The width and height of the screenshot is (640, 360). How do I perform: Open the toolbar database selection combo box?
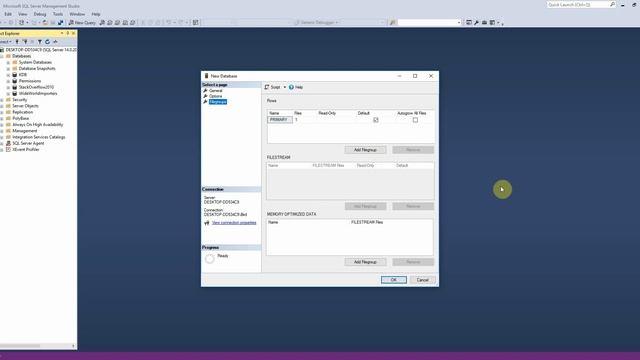(x=429, y=22)
